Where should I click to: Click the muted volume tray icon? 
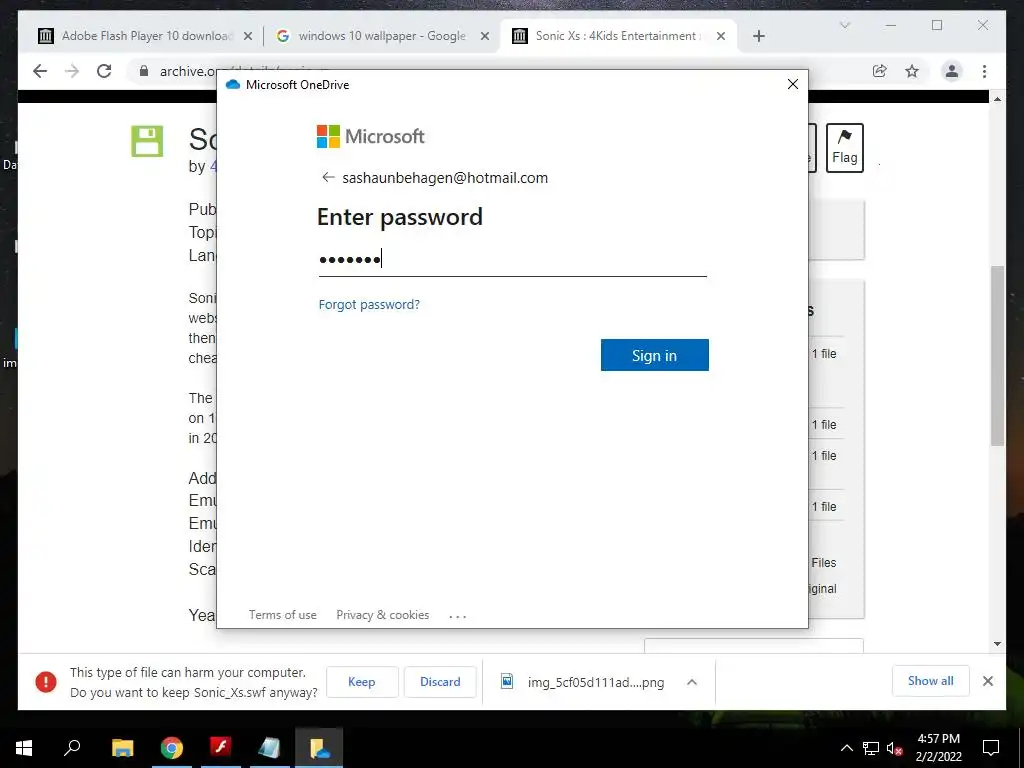894,748
